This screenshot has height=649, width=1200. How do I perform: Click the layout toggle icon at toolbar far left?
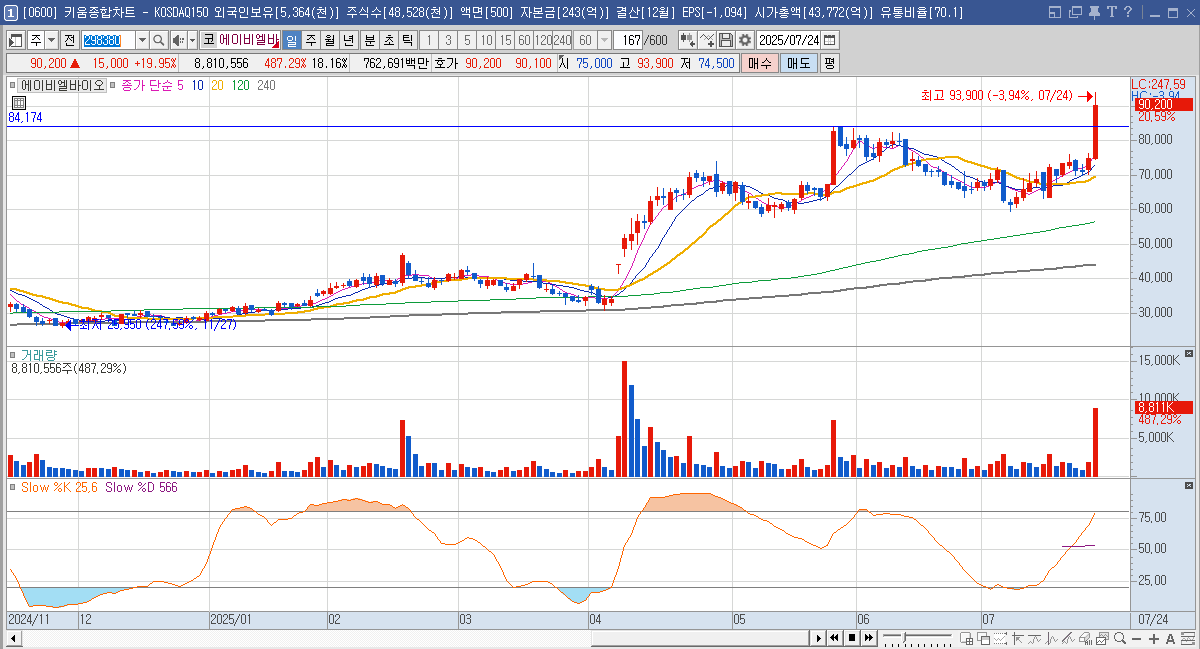[x=16, y=40]
